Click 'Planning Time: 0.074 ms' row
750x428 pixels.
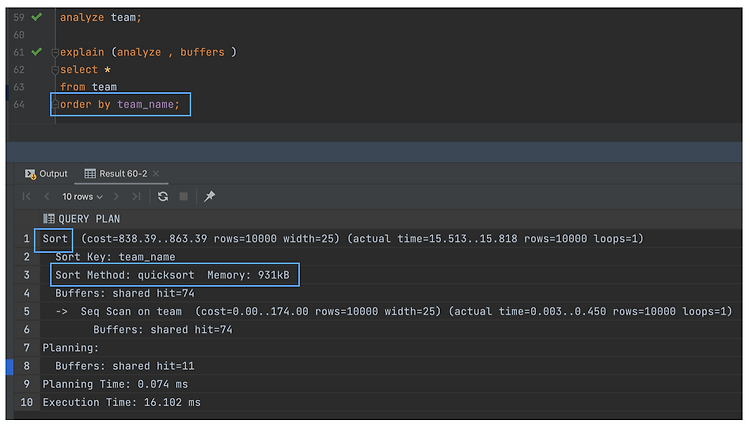pyautogui.click(x=115, y=384)
